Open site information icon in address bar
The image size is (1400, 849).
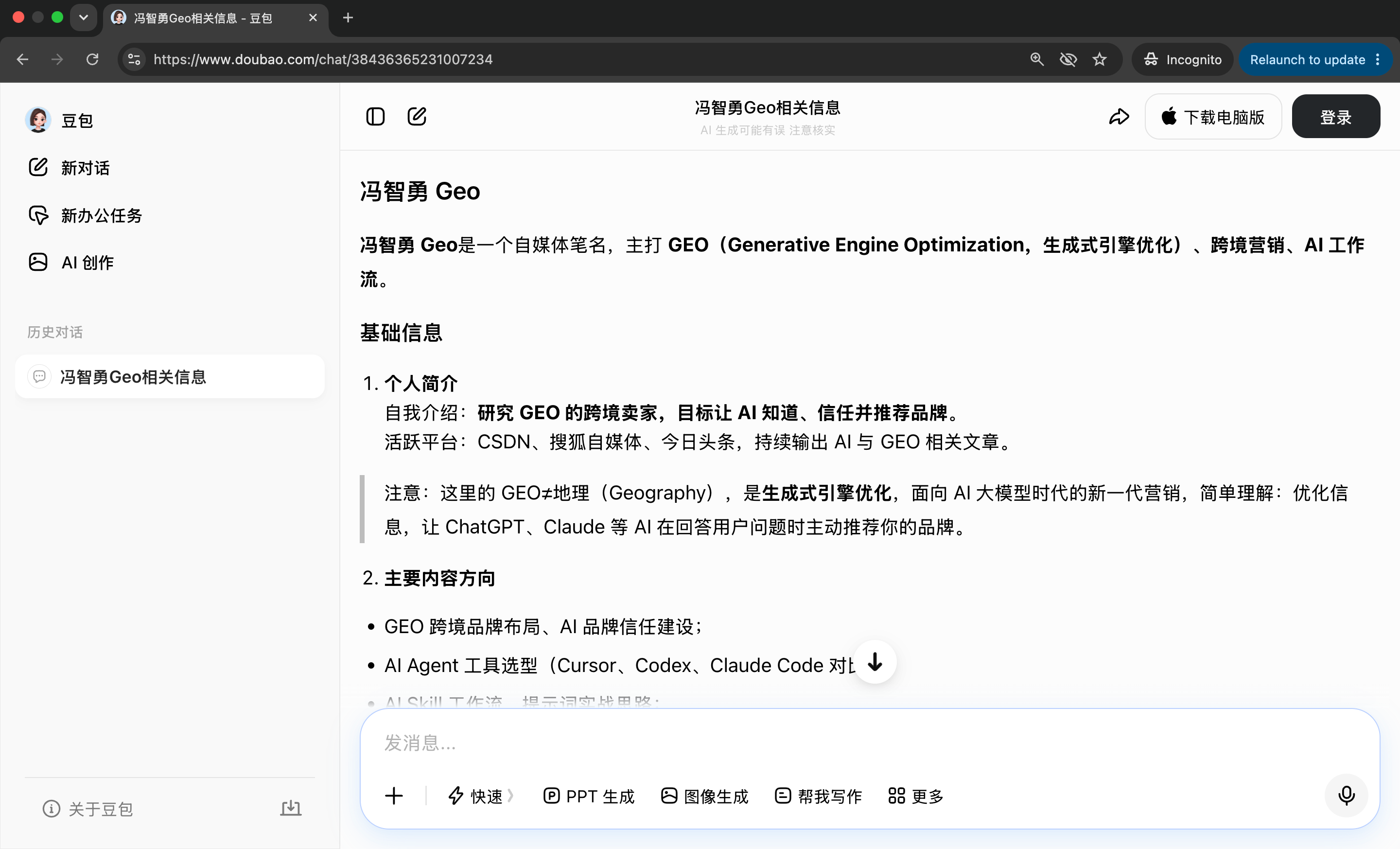[x=134, y=59]
